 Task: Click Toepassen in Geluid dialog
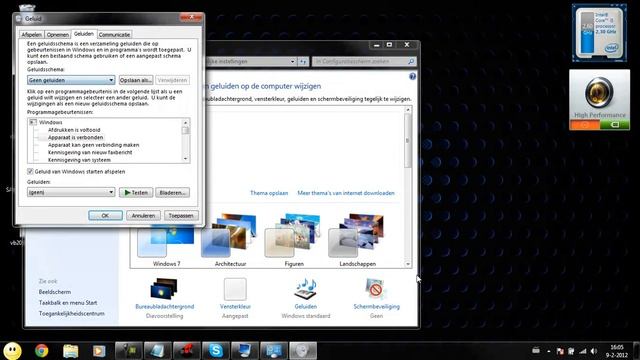[x=181, y=216]
